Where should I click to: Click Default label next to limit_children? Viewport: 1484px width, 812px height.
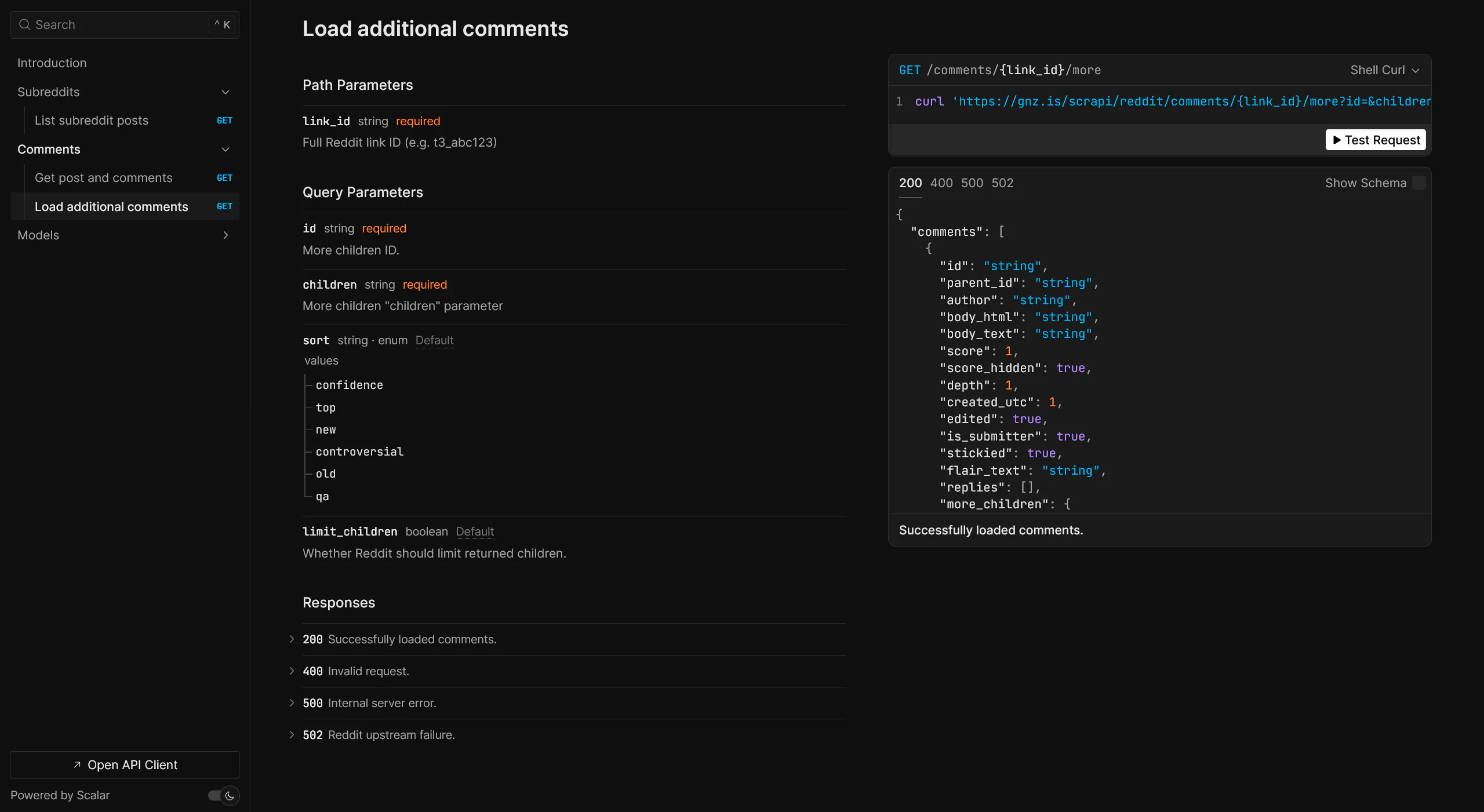pos(475,531)
